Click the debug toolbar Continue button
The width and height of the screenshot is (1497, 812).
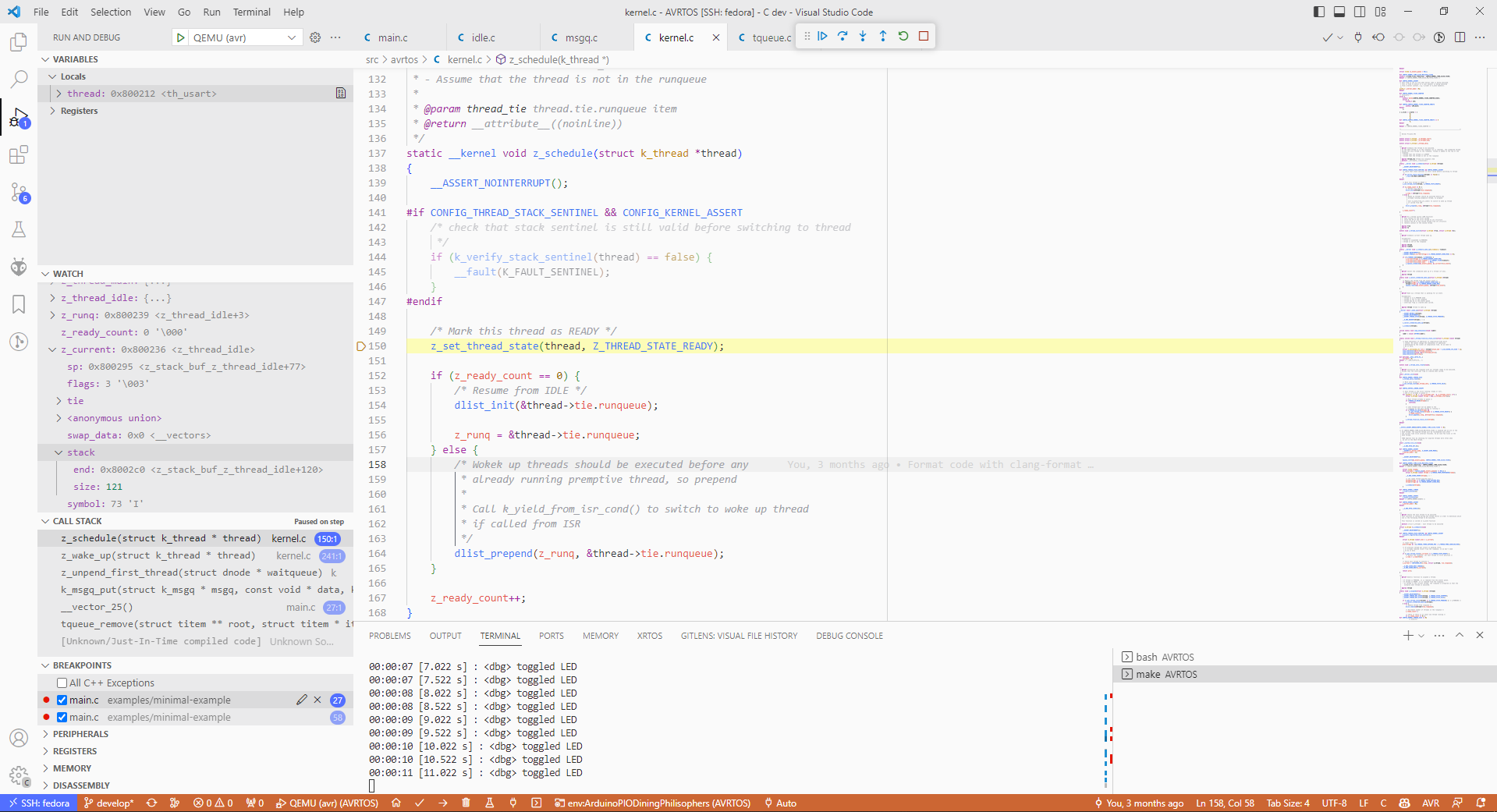[x=822, y=36]
